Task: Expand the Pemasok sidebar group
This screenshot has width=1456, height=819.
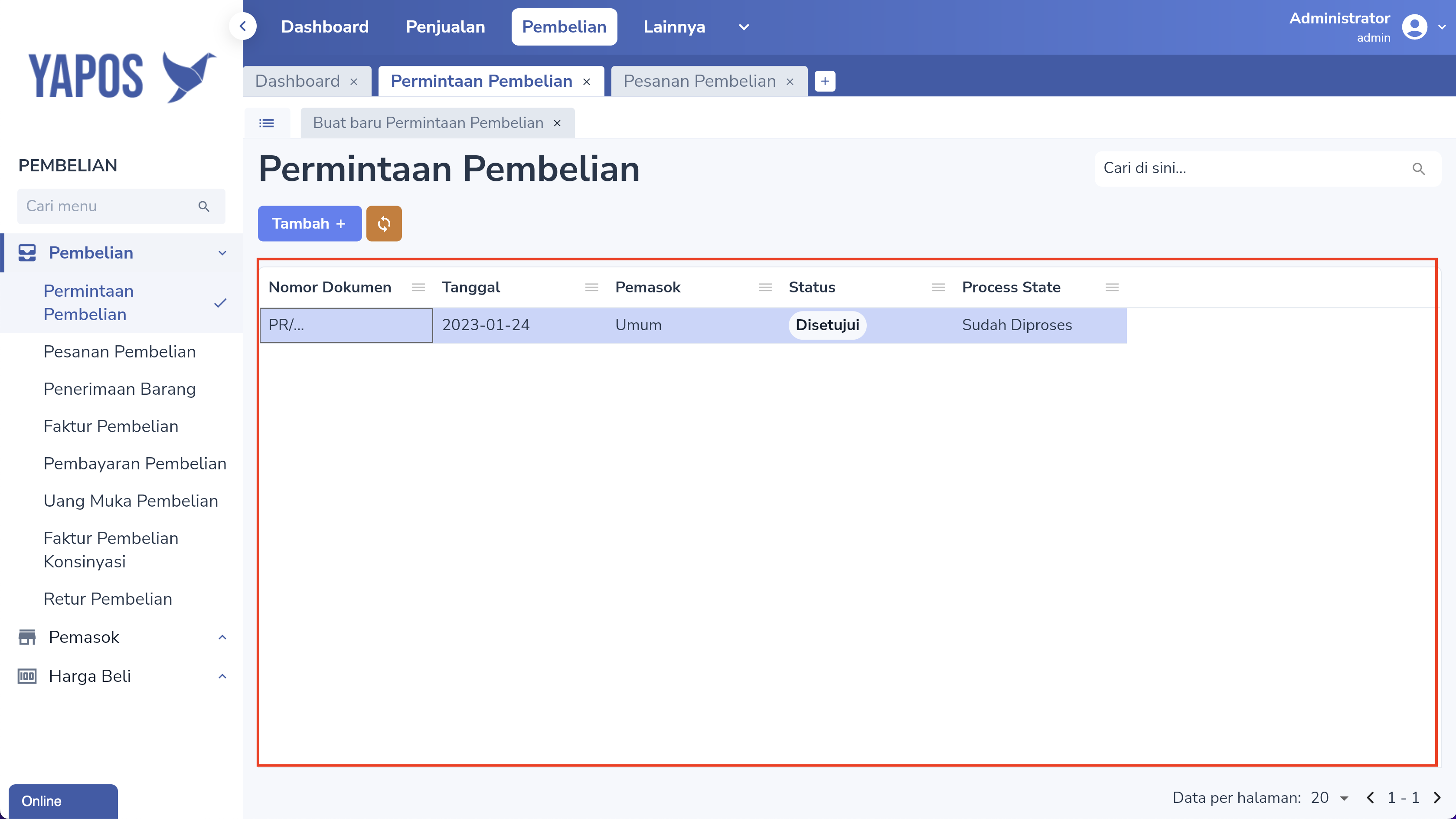Action: click(x=222, y=637)
